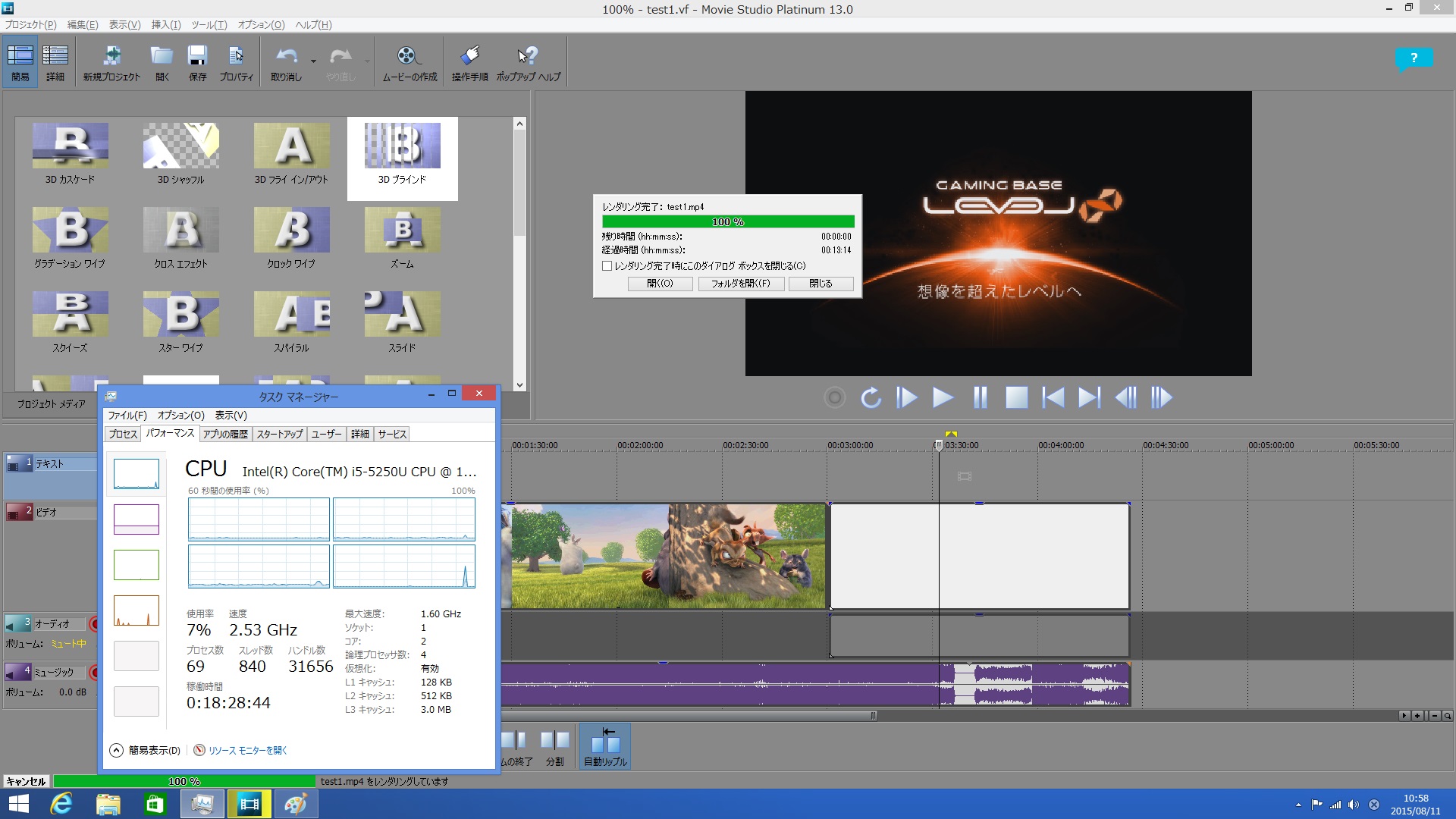
Task: Zoom in timeline with plus button
Action: coord(1417,716)
